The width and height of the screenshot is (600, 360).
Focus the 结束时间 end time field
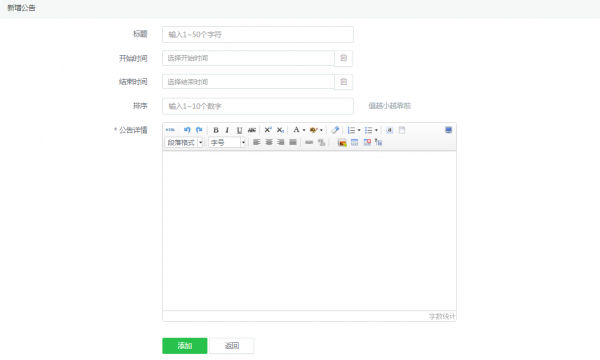point(248,82)
